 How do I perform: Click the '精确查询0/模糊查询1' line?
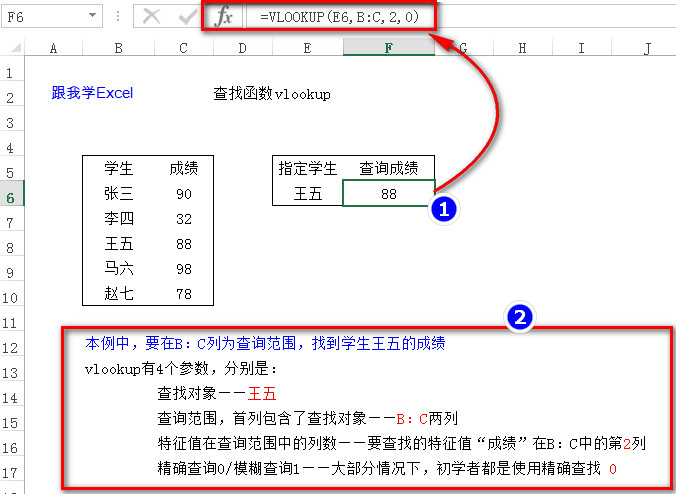(x=387, y=468)
